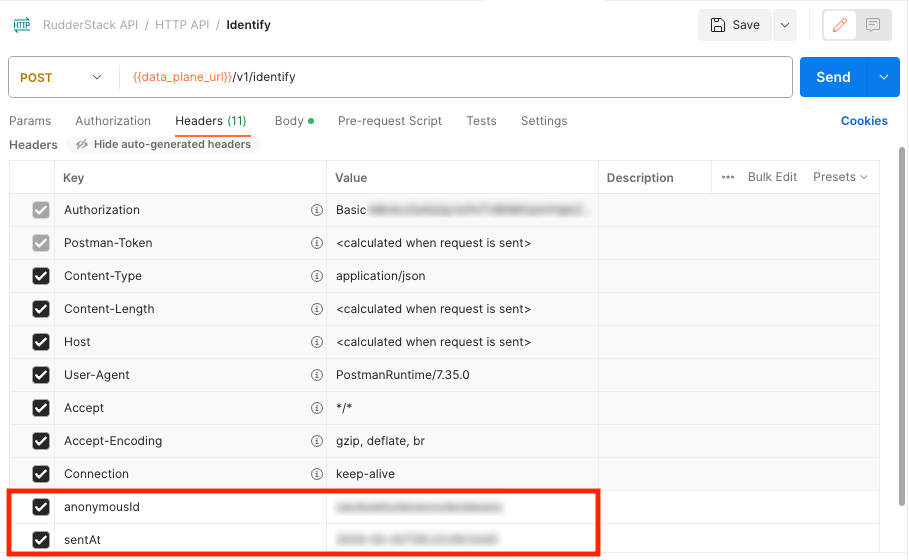Open info icon for Content-Type header
Screen dimensions: 909x560
tap(317, 276)
